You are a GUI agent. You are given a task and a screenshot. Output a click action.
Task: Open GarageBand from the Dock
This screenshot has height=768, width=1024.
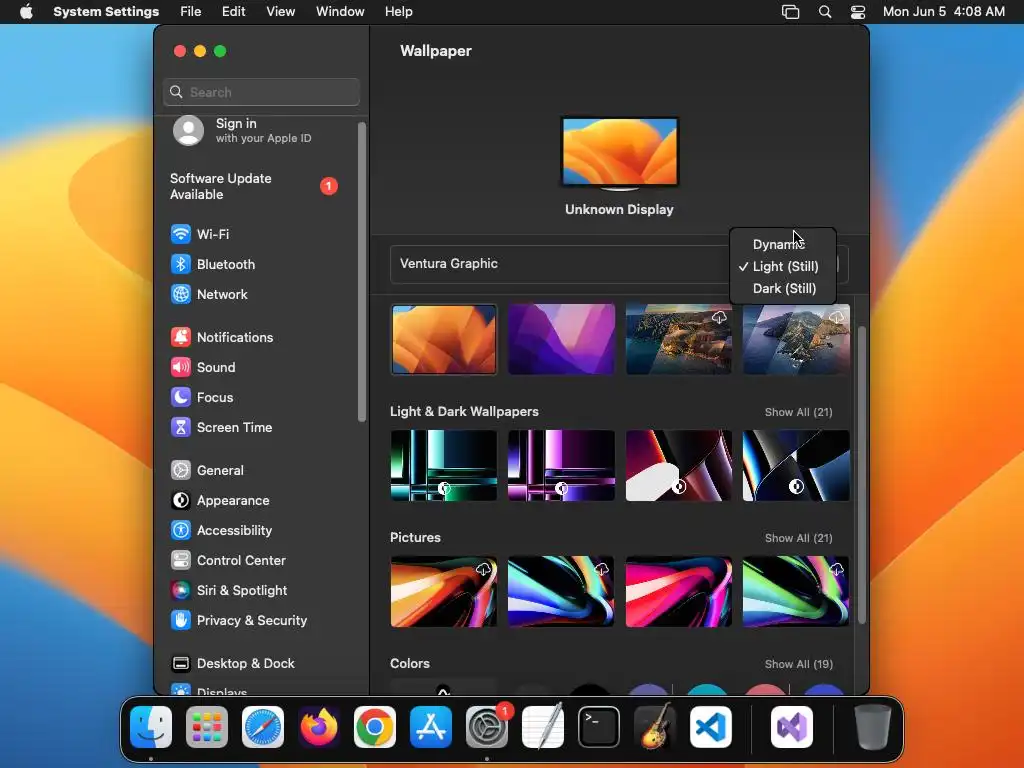coord(655,727)
